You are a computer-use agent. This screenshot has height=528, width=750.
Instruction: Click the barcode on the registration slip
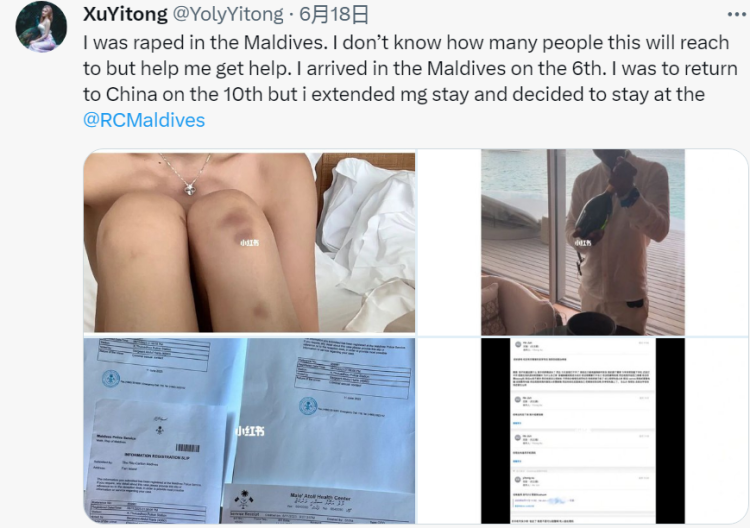point(188,448)
